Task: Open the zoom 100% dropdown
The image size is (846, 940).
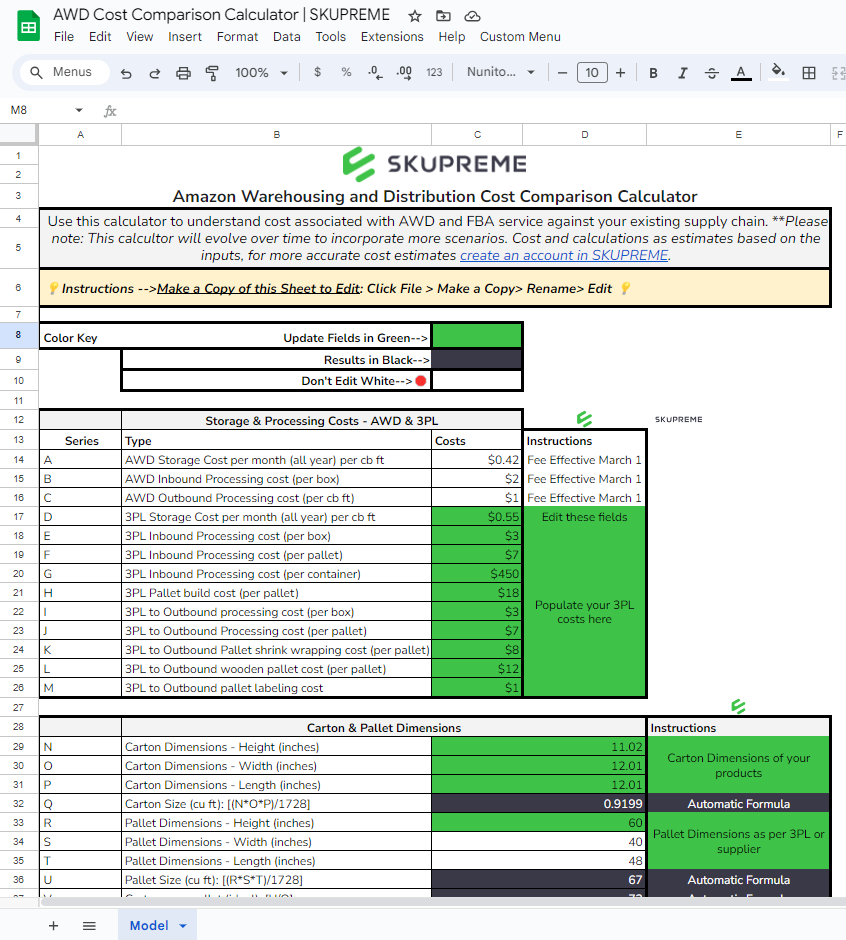Action: point(261,73)
